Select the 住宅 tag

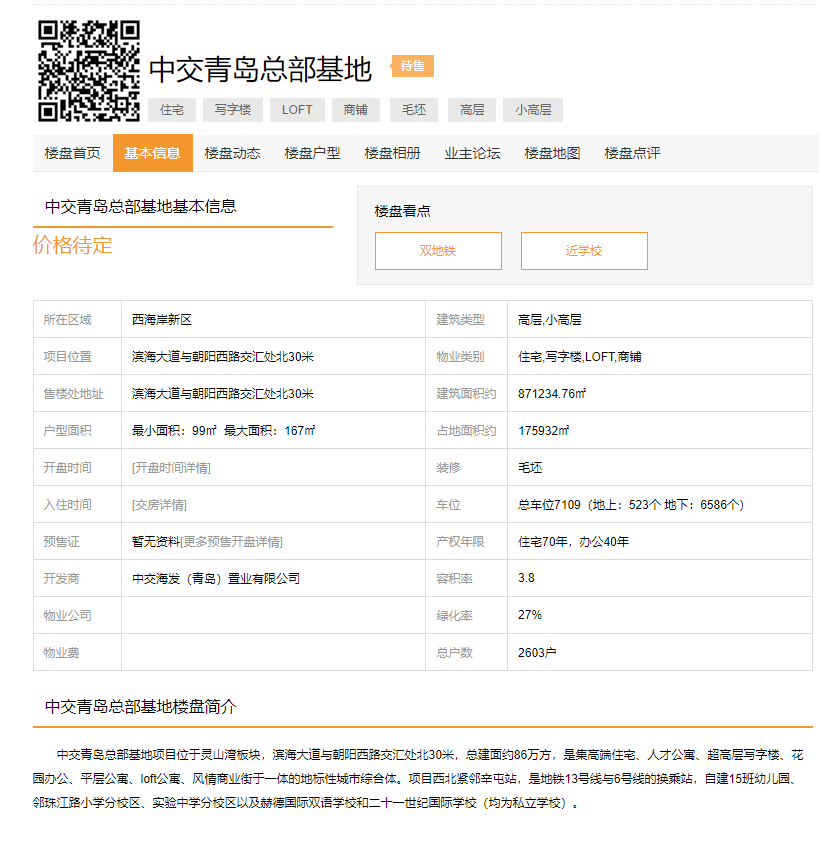click(172, 110)
